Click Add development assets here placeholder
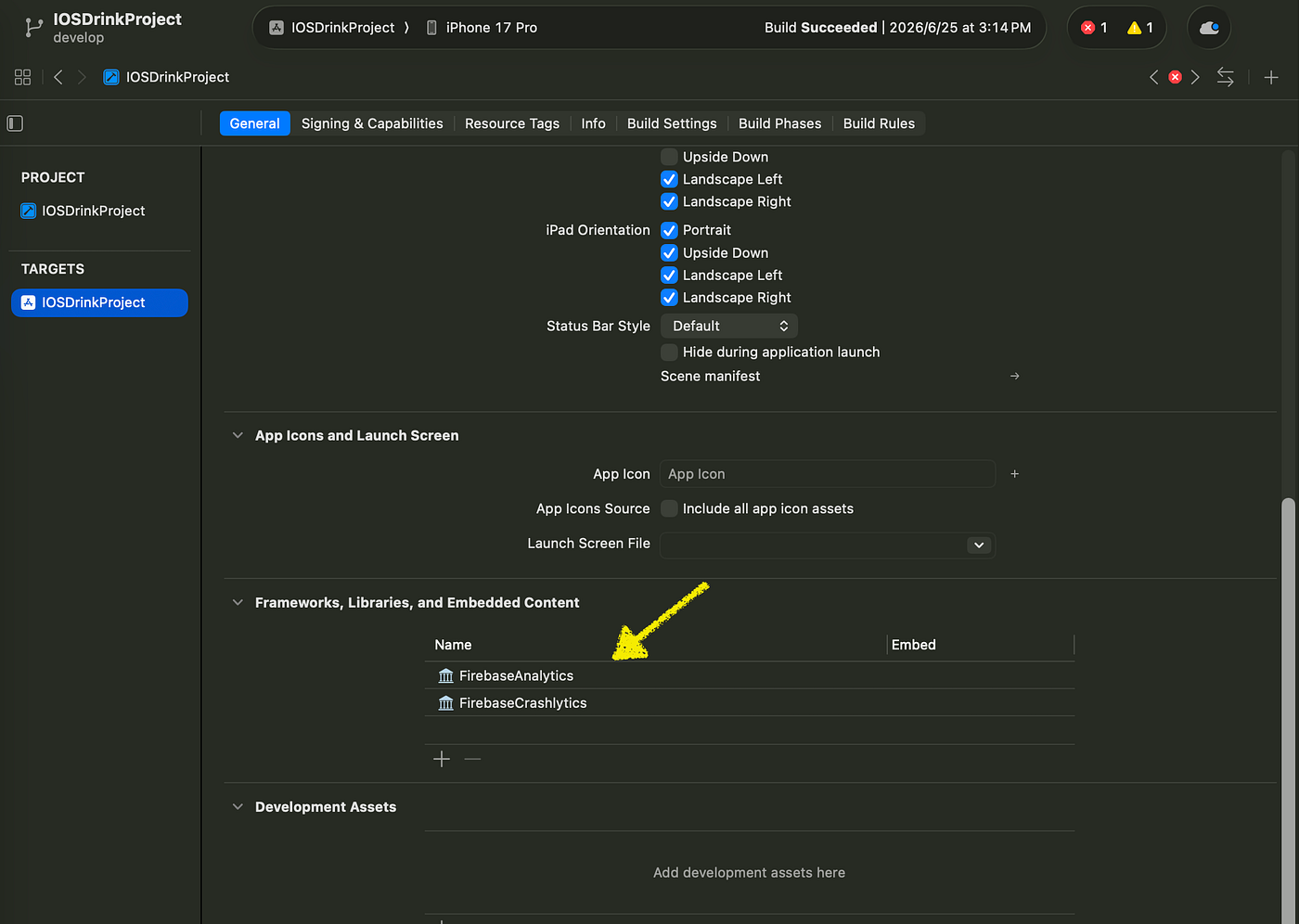1299x924 pixels. pyautogui.click(x=749, y=873)
